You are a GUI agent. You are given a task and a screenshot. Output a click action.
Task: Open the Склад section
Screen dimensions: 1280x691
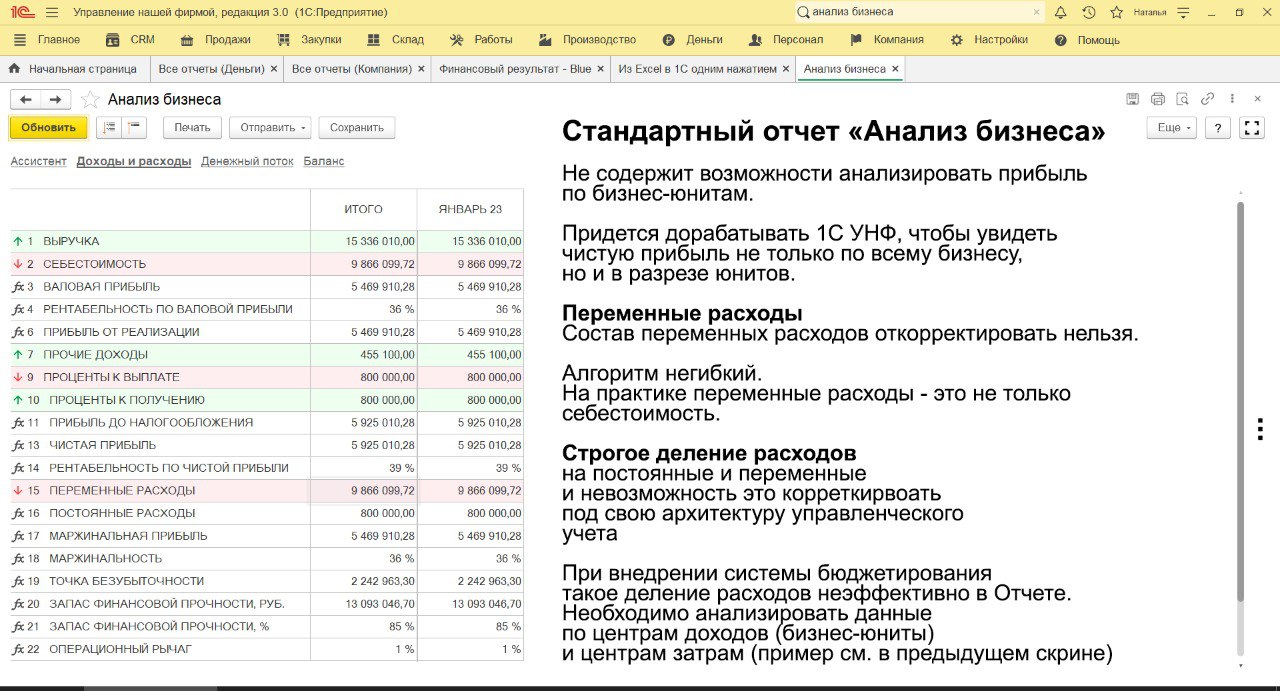(x=395, y=40)
